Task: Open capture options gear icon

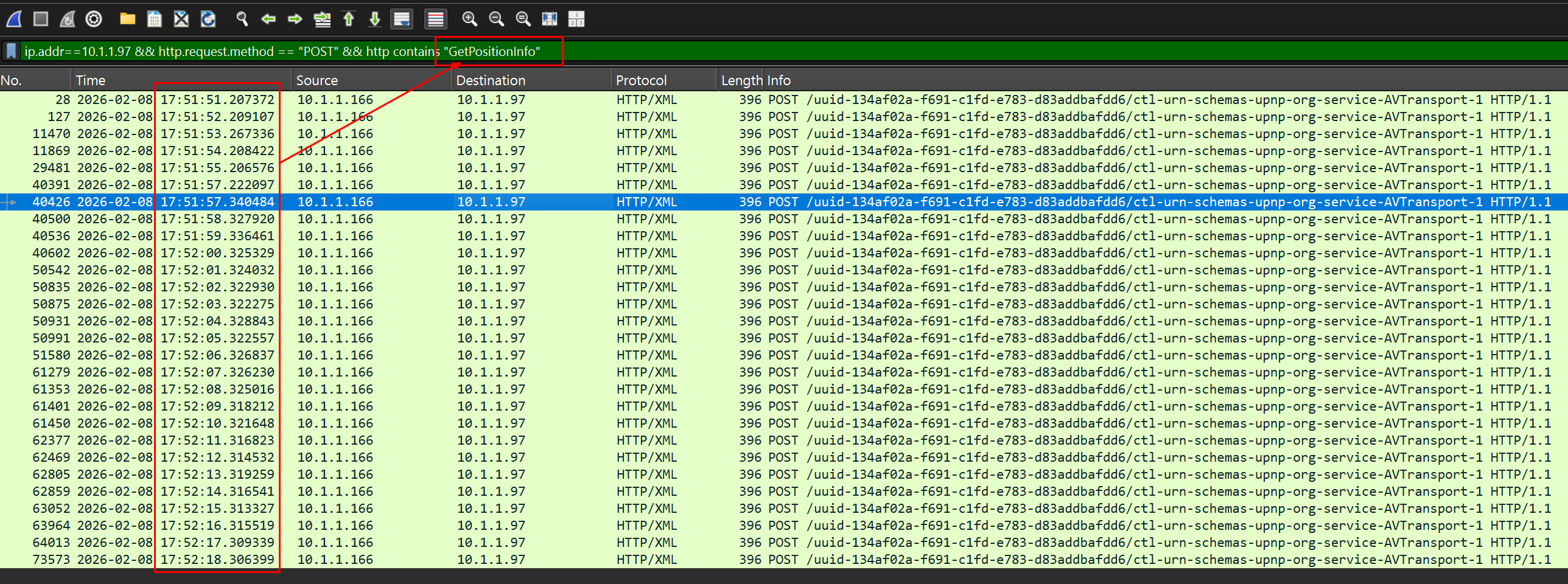Action: [94, 19]
